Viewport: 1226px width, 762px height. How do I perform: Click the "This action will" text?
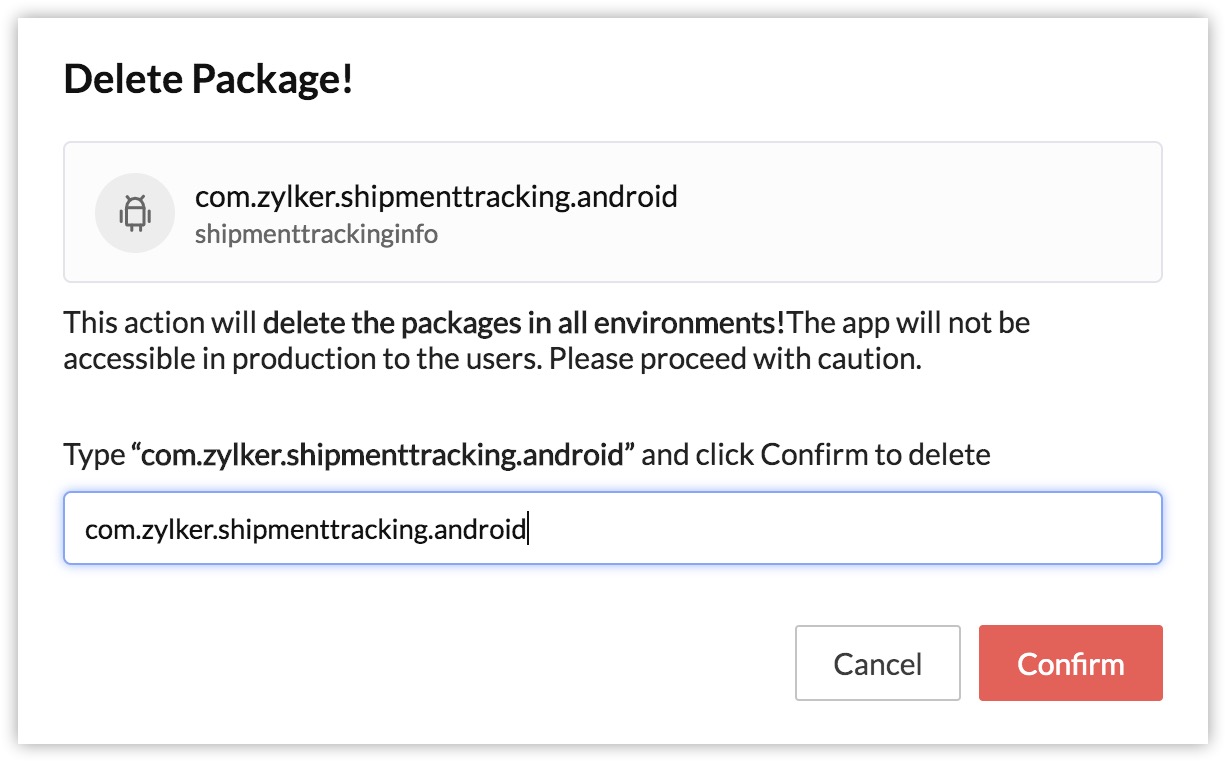click(x=160, y=324)
